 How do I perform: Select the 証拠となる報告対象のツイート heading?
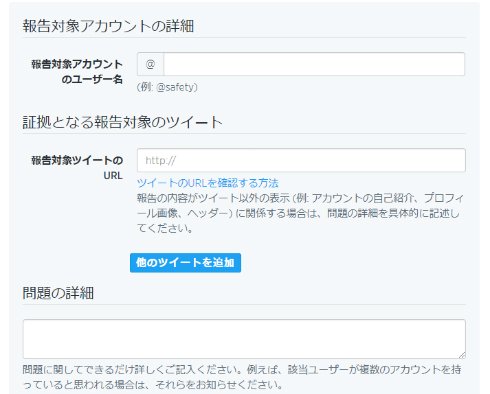(122, 122)
